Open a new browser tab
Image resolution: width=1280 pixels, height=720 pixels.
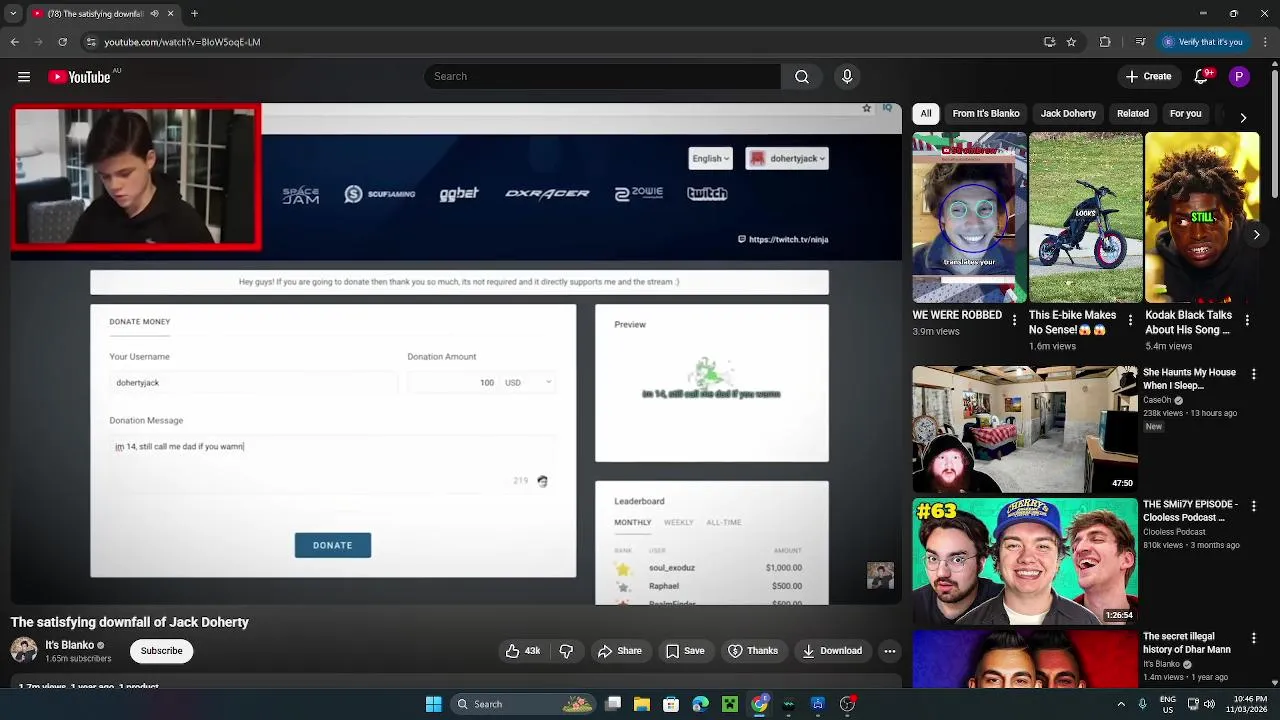pyautogui.click(x=194, y=14)
